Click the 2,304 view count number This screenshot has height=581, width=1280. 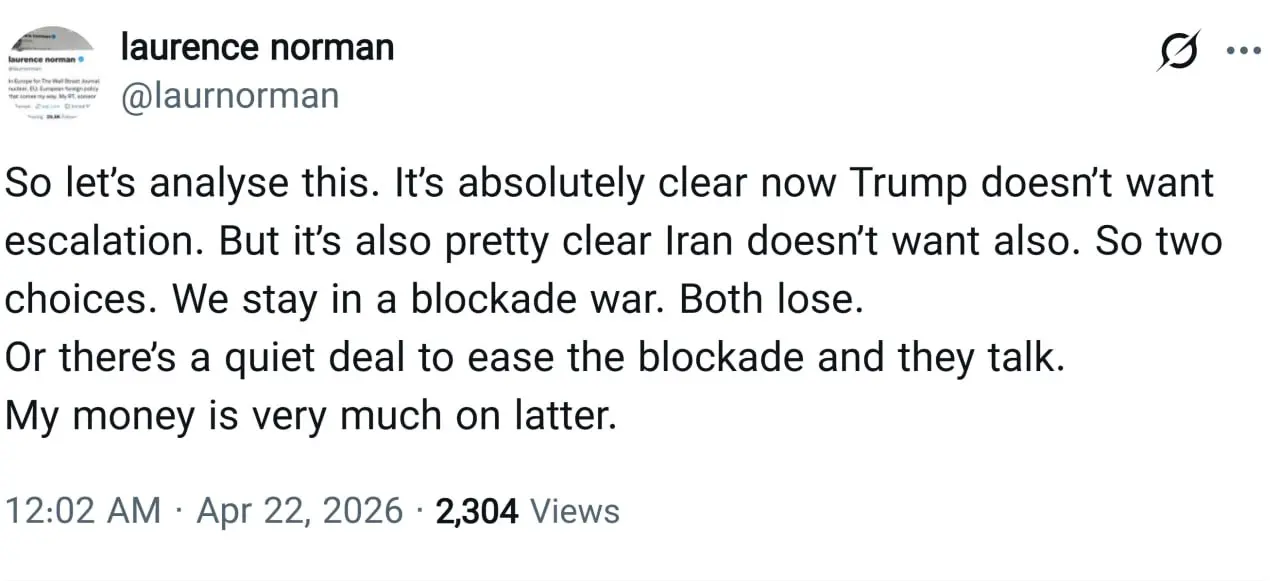[478, 511]
